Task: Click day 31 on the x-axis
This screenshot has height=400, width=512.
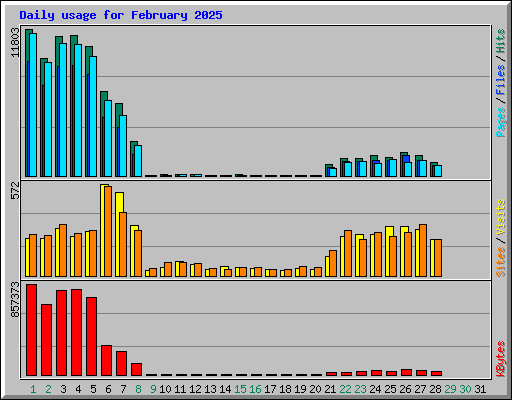Action: tap(480, 389)
